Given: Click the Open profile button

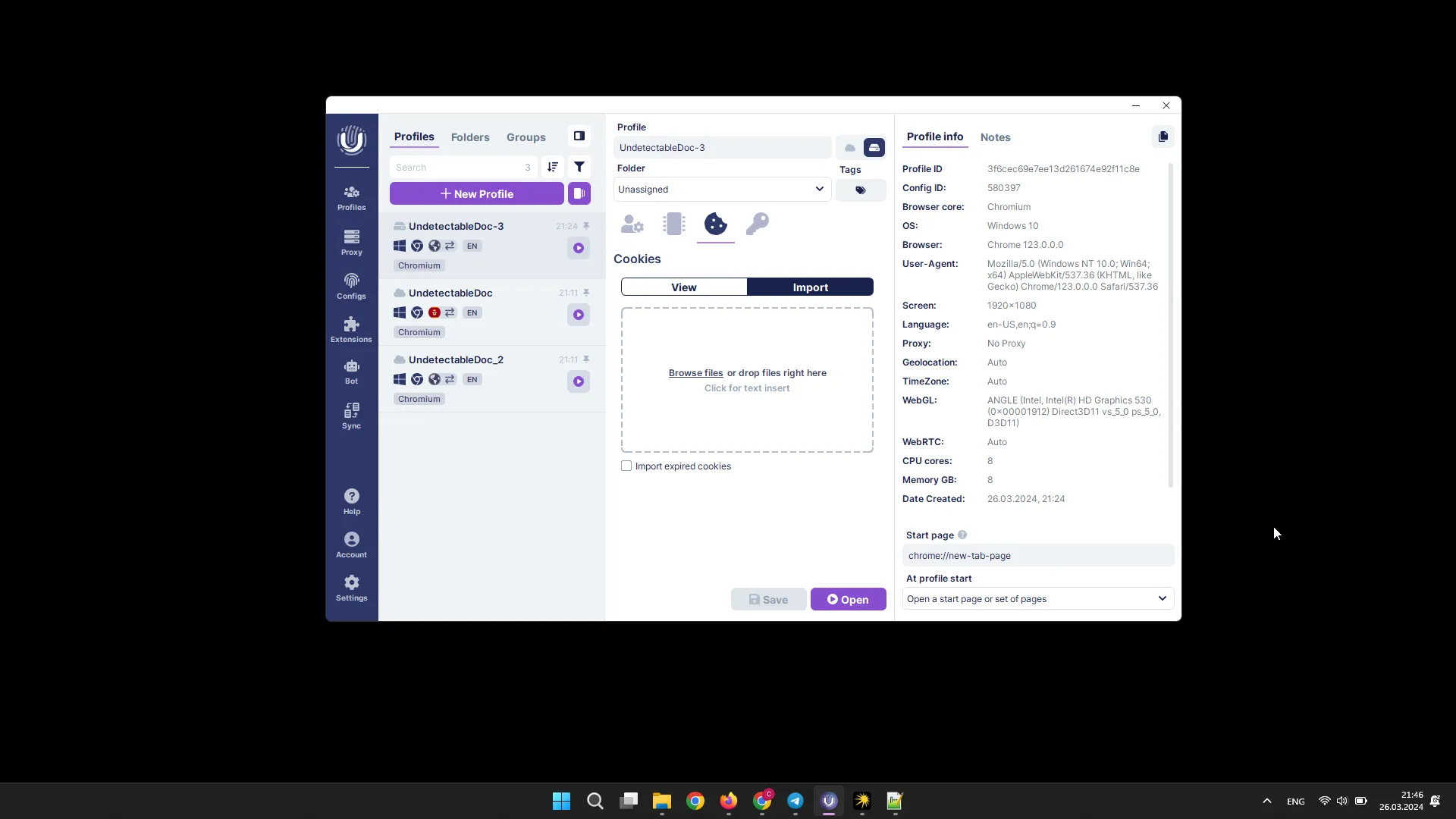Looking at the screenshot, I should [848, 599].
